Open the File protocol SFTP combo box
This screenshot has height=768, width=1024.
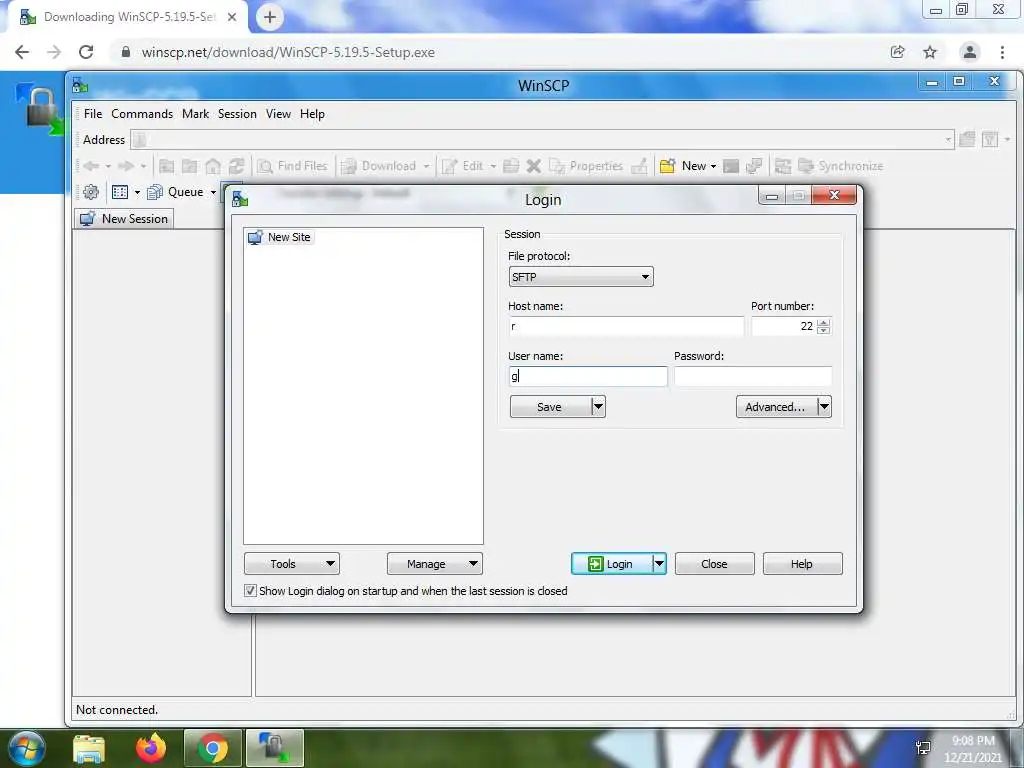point(581,277)
